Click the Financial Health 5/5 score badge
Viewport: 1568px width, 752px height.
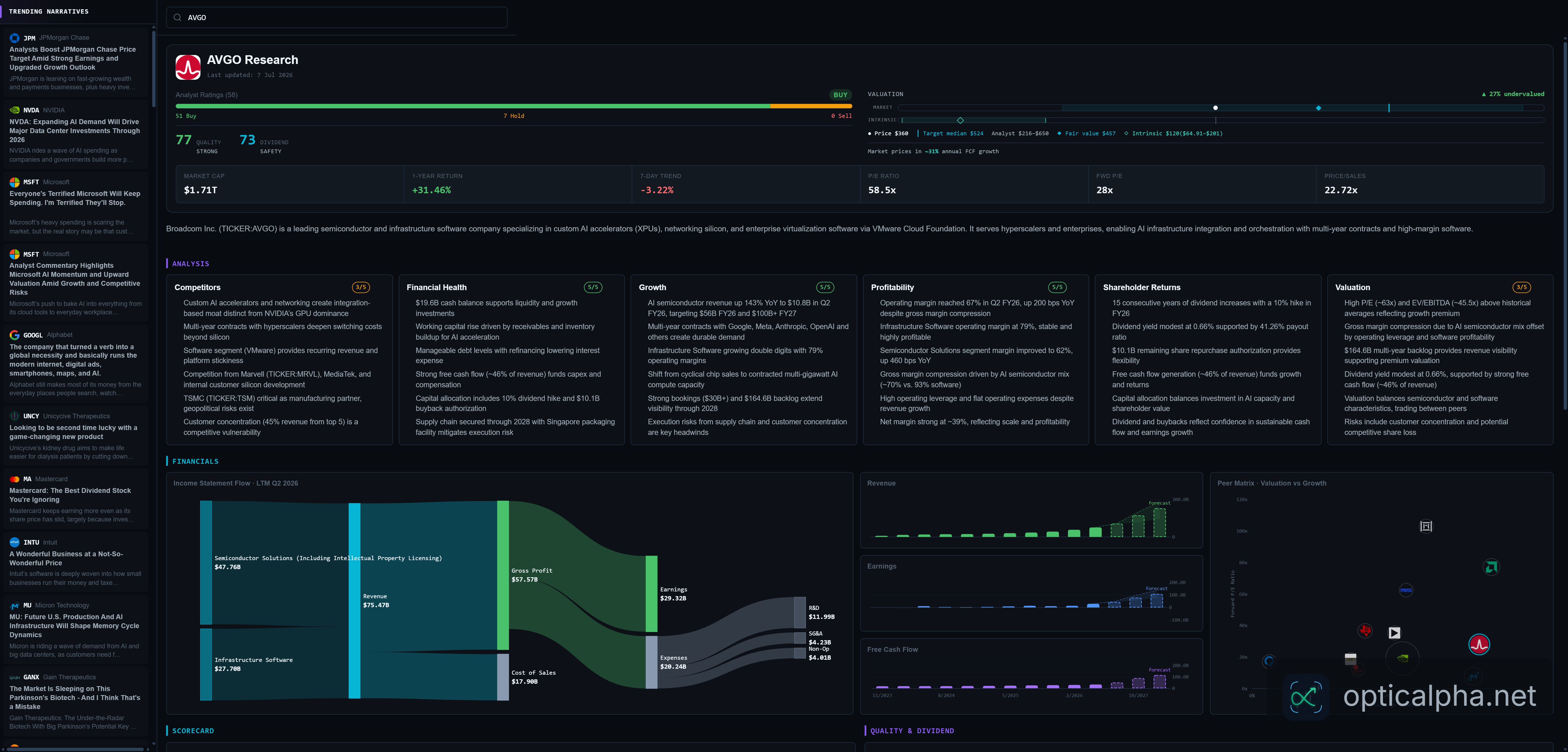pos(593,288)
